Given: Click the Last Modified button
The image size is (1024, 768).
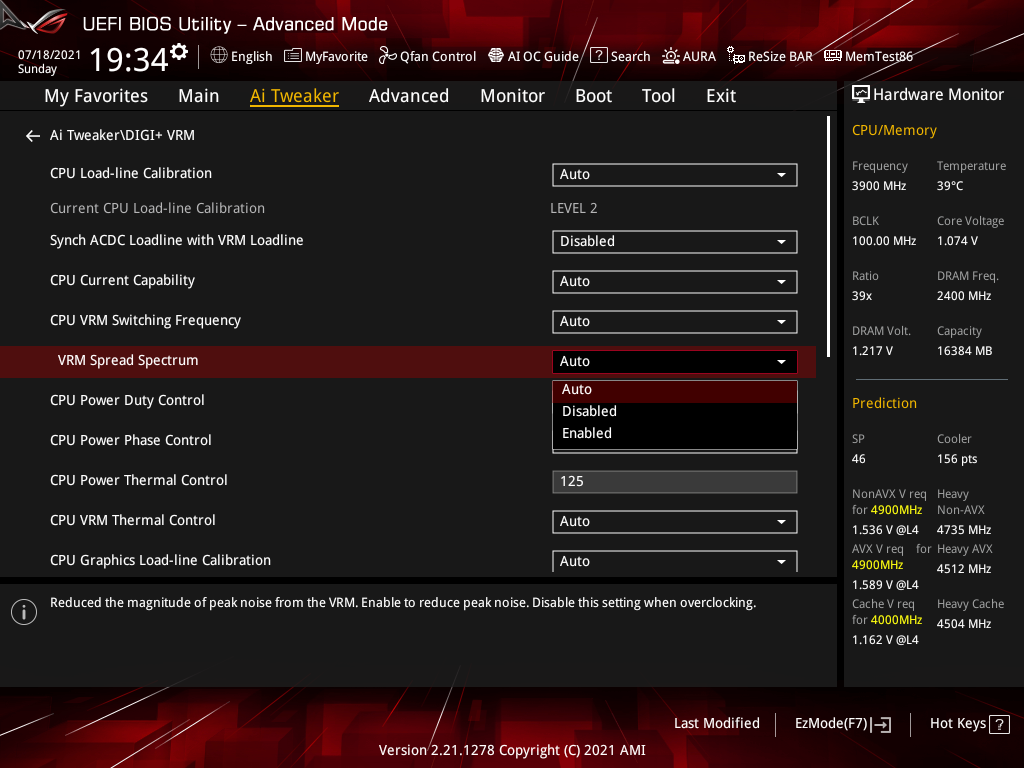Looking at the screenshot, I should (717, 723).
